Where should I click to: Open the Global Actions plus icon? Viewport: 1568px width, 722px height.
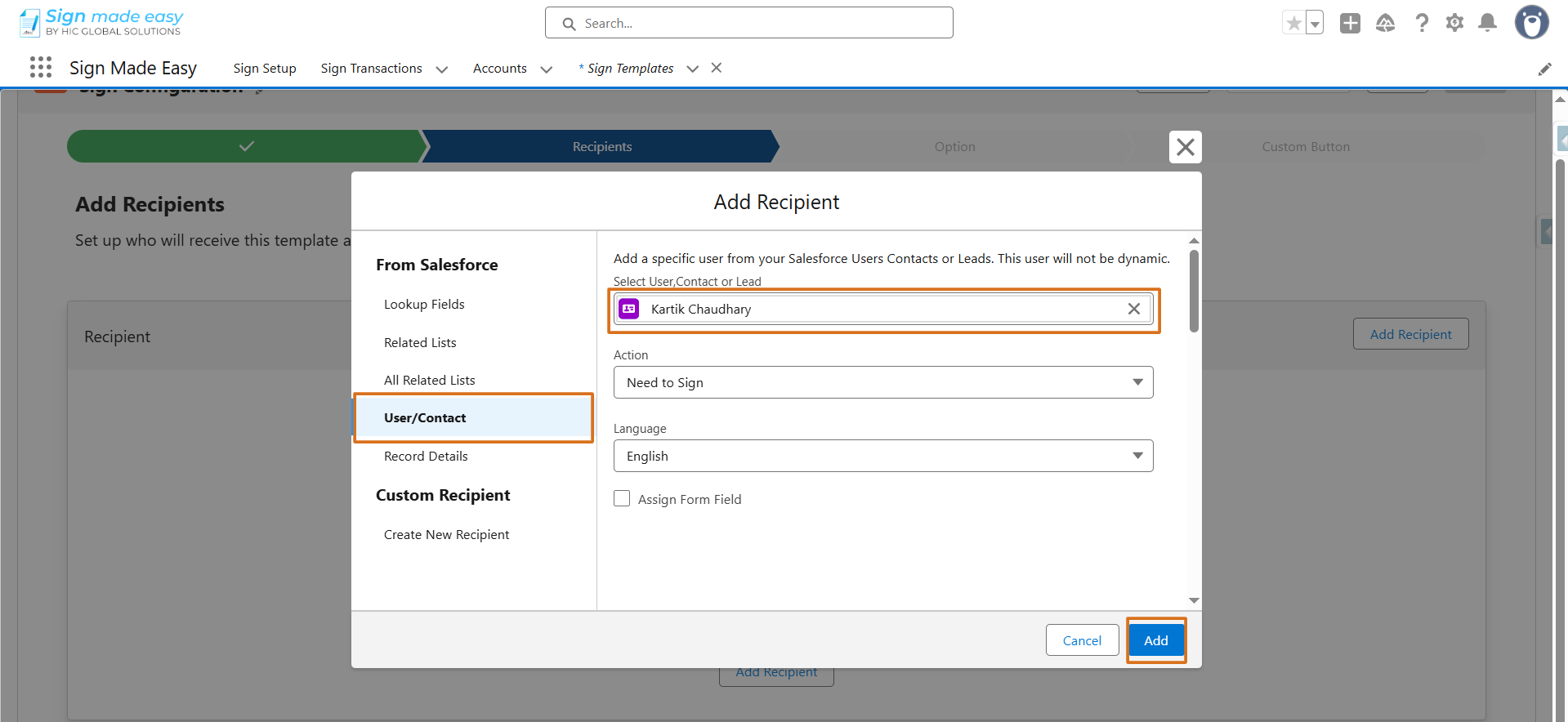coord(1350,24)
